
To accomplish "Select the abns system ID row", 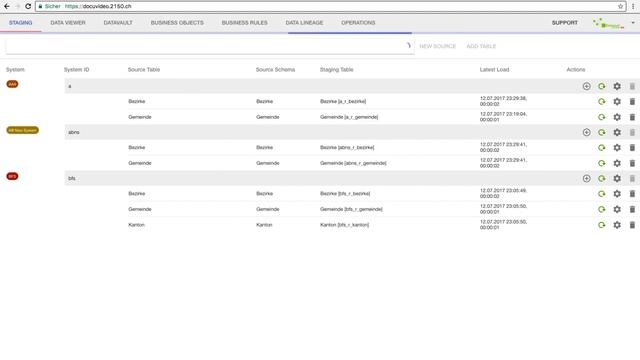I will point(352,132).
